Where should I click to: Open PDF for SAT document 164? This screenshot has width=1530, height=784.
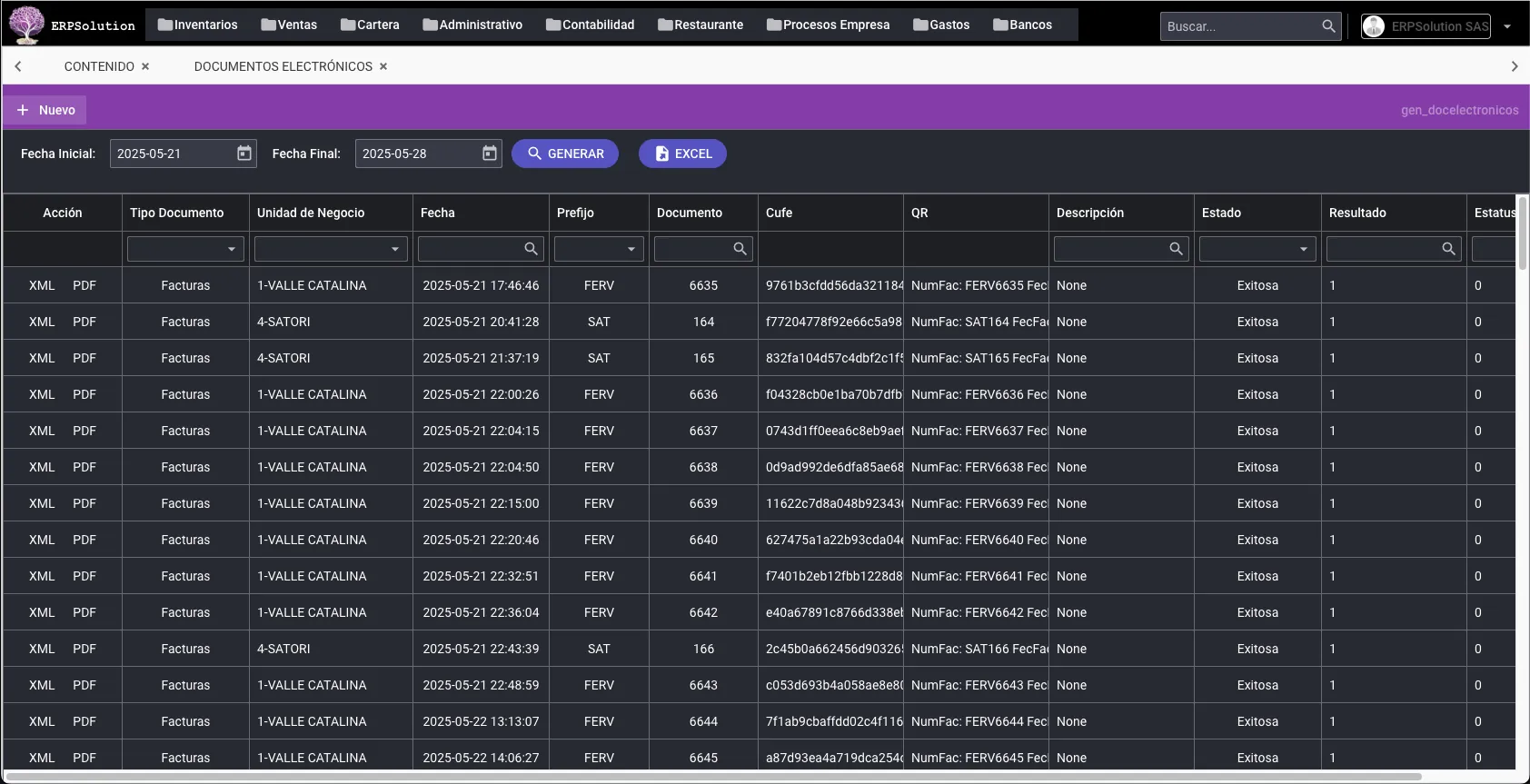84,322
